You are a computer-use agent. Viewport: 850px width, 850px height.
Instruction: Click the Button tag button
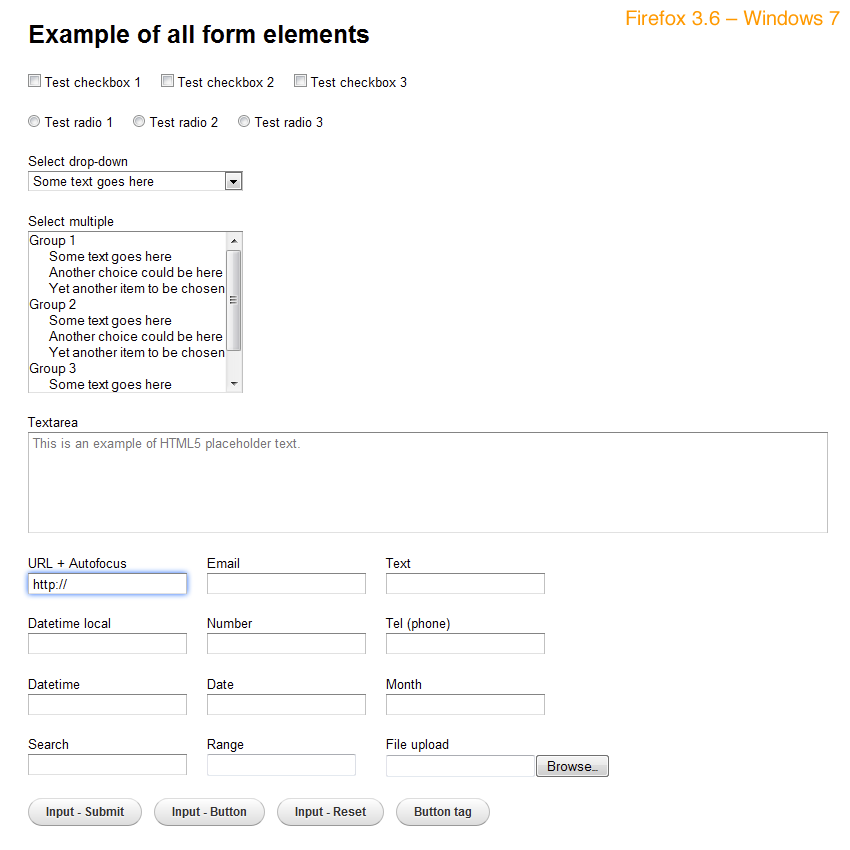pos(442,812)
